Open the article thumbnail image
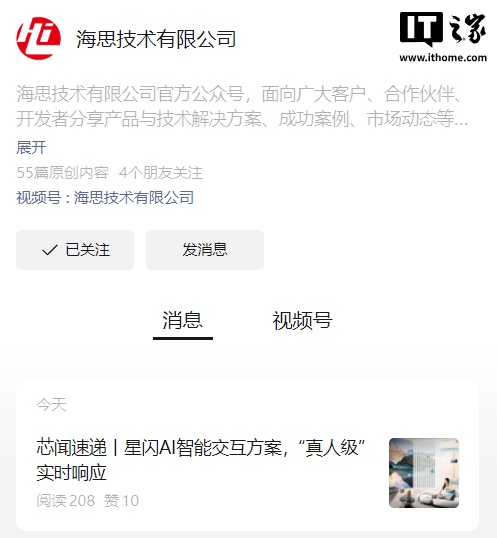Image resolution: width=497 pixels, height=538 pixels. [x=424, y=473]
